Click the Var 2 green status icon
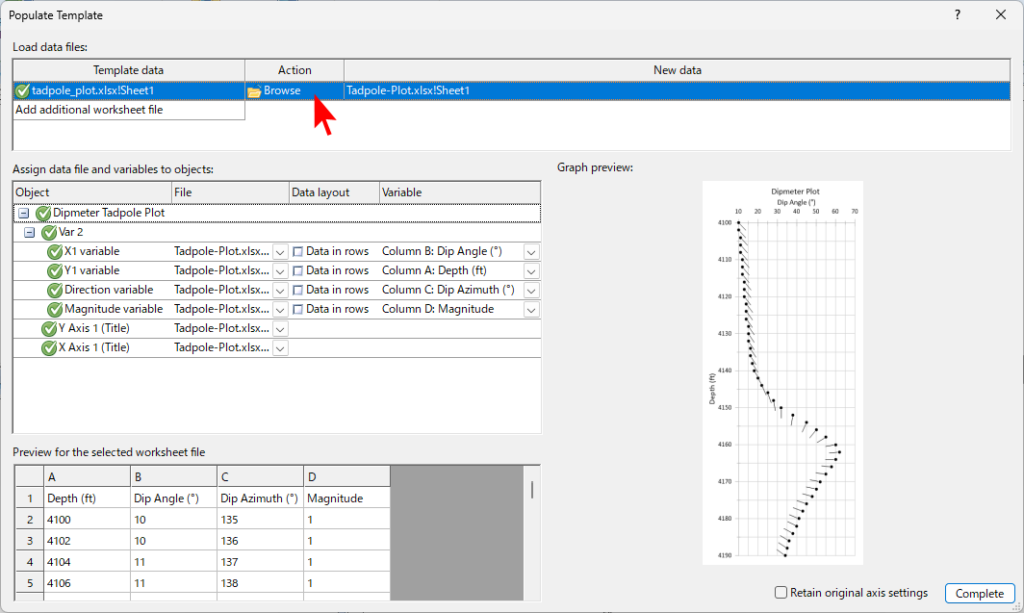This screenshot has height=613, width=1024. pyautogui.click(x=49, y=232)
